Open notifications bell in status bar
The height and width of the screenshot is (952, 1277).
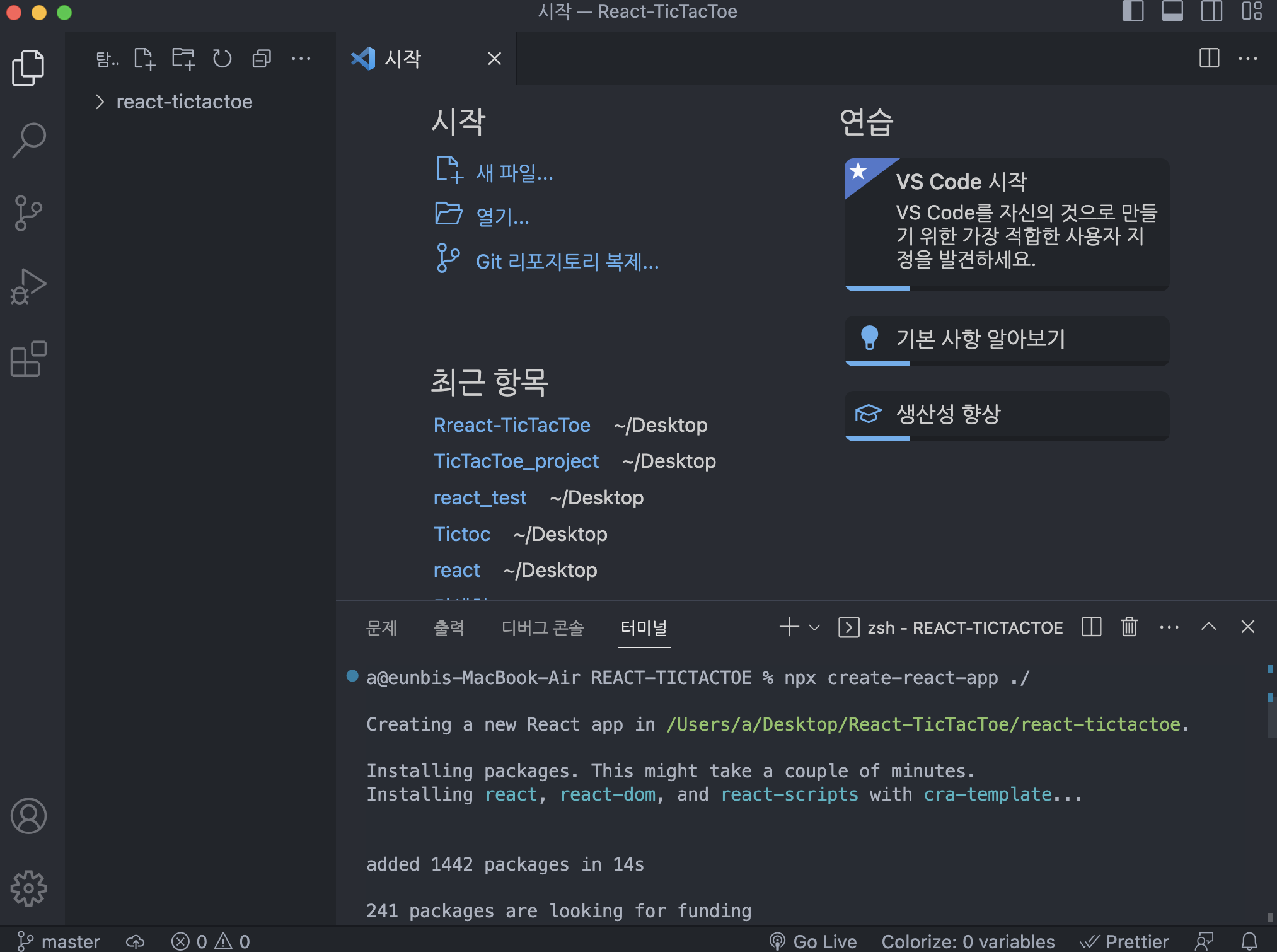click(x=1249, y=942)
